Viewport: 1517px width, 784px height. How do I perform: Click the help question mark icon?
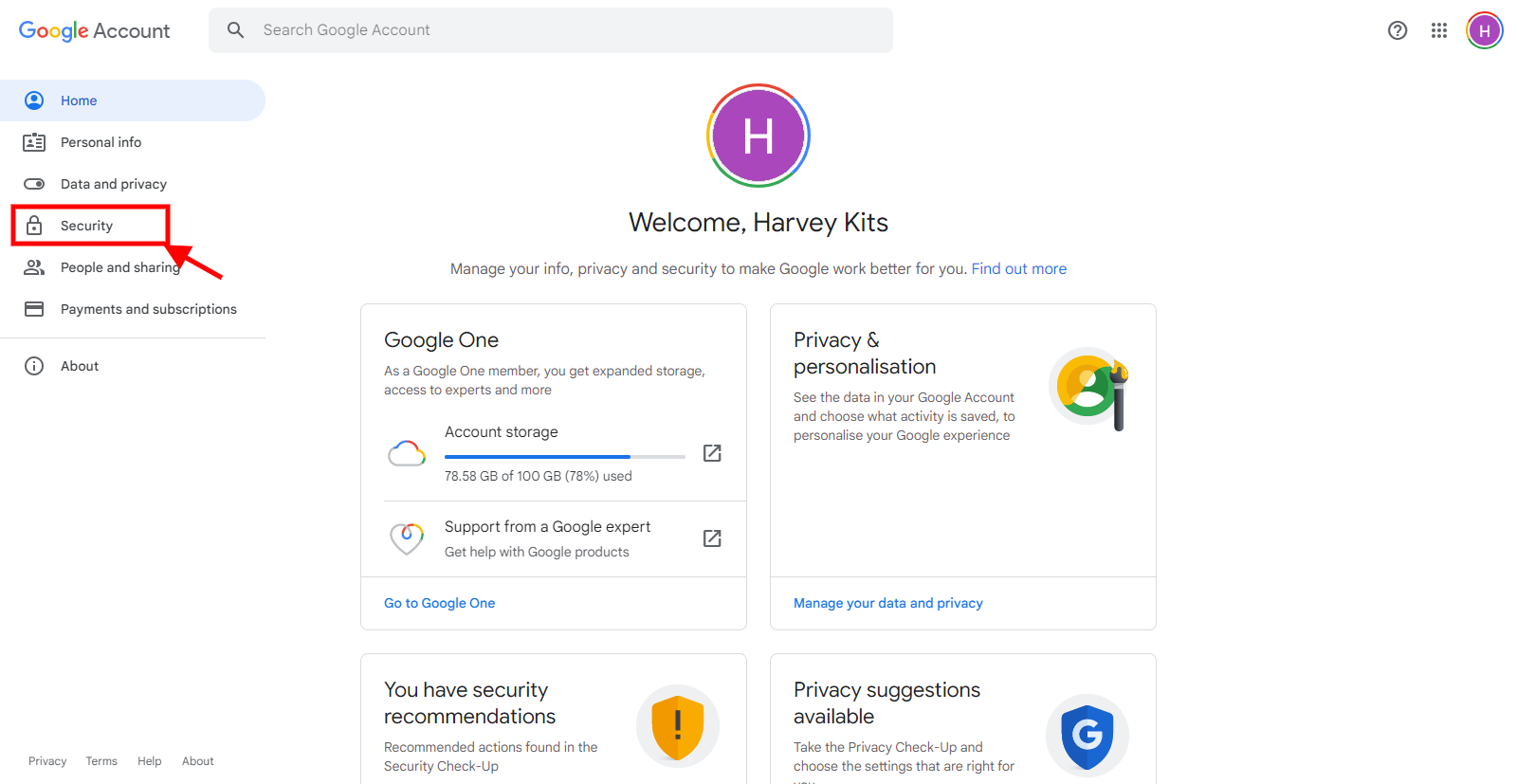(x=1397, y=30)
